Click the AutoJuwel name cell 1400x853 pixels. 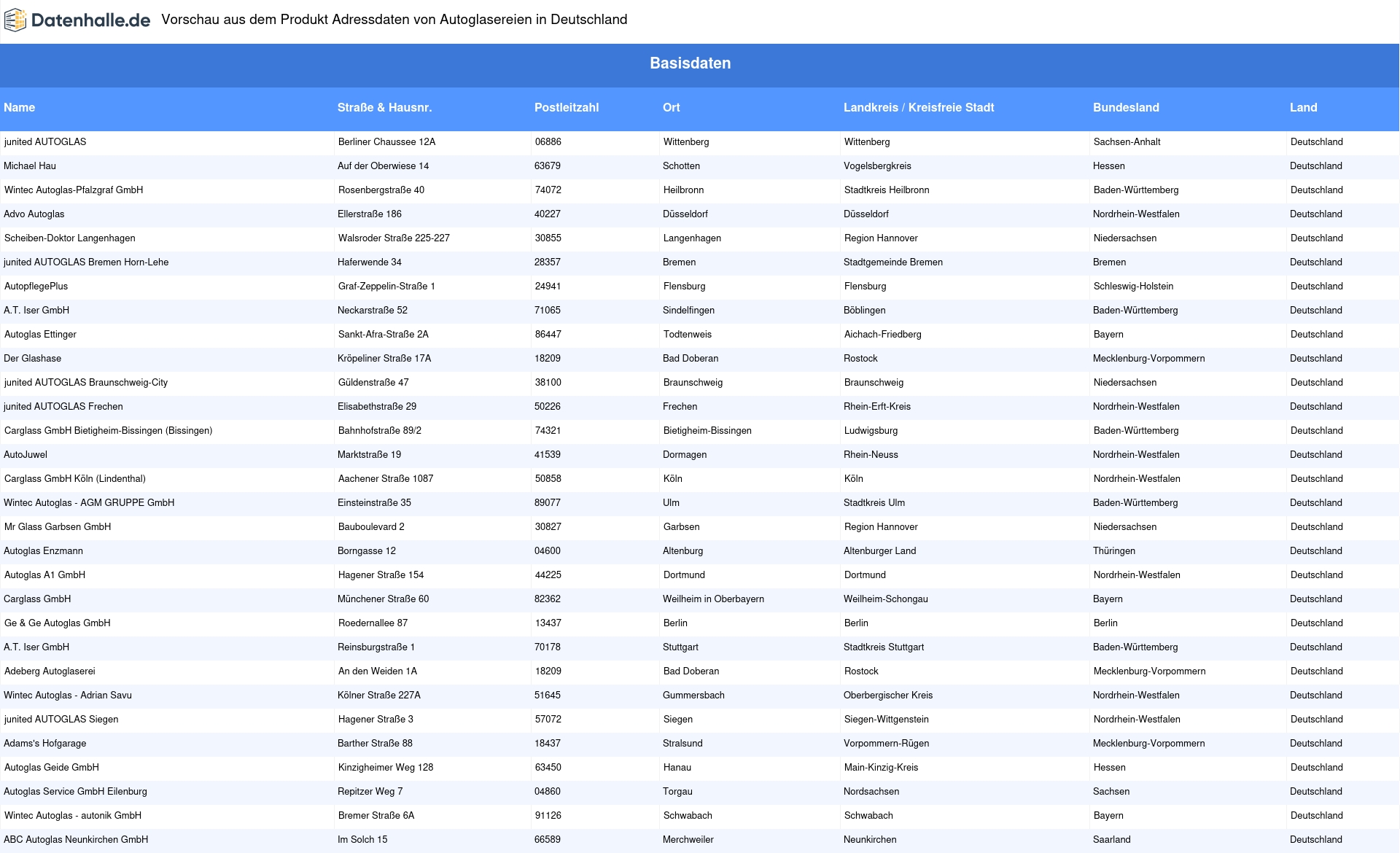[x=26, y=455]
